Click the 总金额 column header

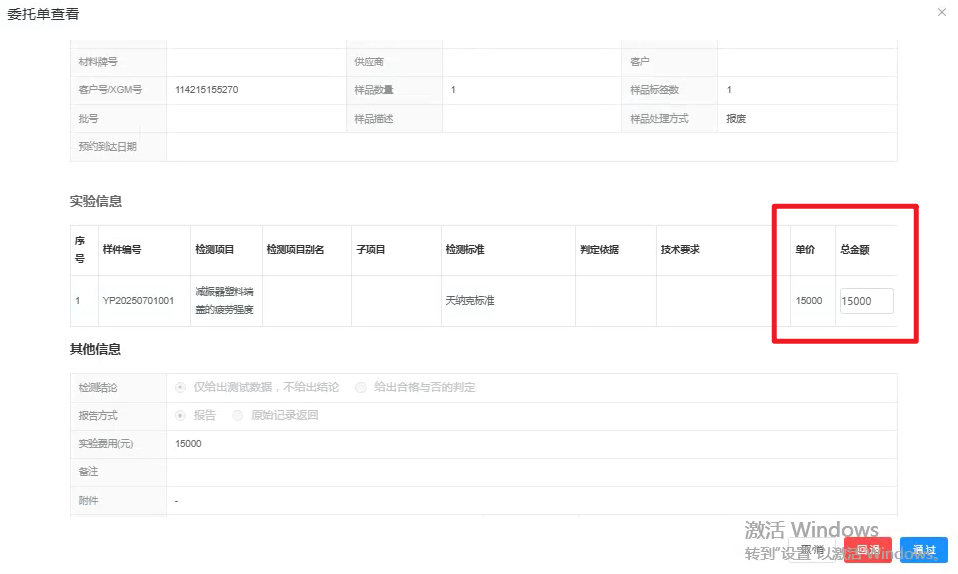pyautogui.click(x=855, y=249)
